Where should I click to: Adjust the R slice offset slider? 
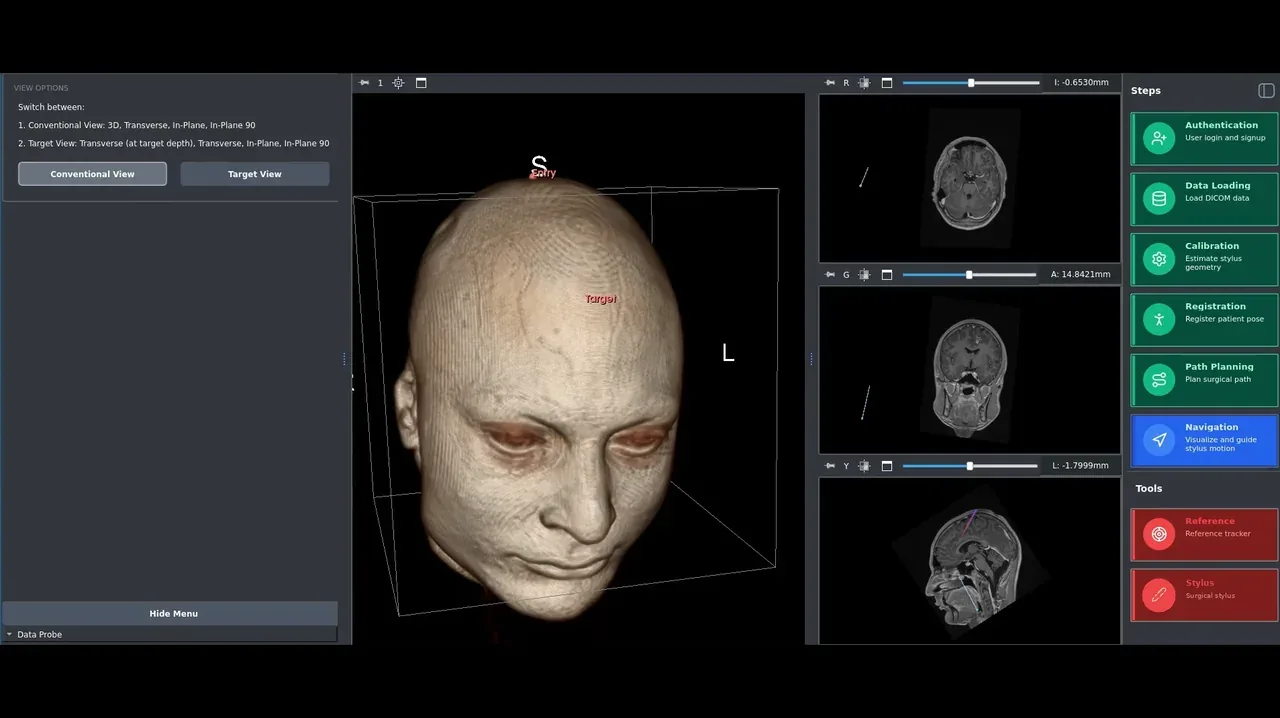point(970,83)
